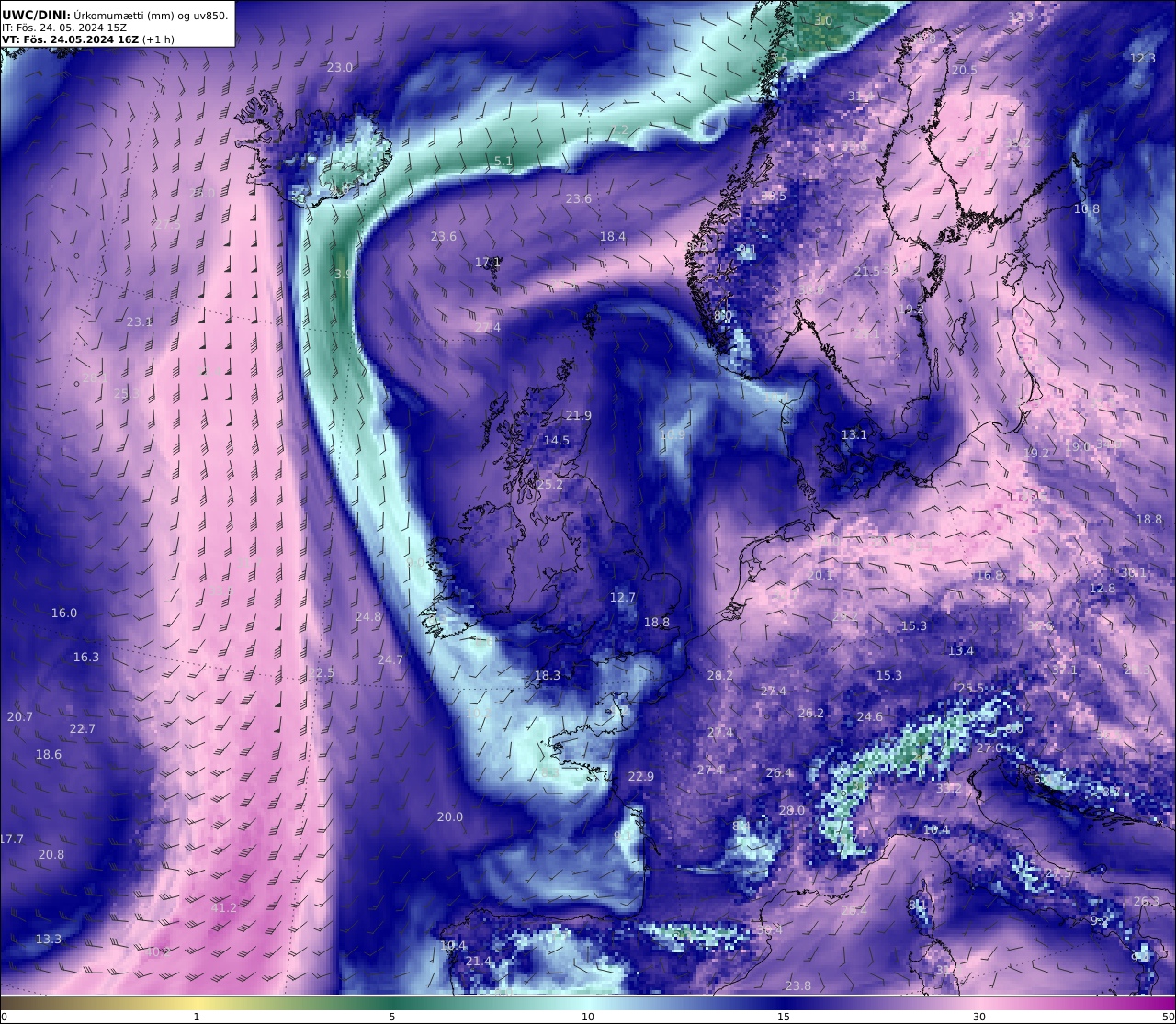
Task: Click the UWC/DINI title line in the header box
Action: (115, 14)
